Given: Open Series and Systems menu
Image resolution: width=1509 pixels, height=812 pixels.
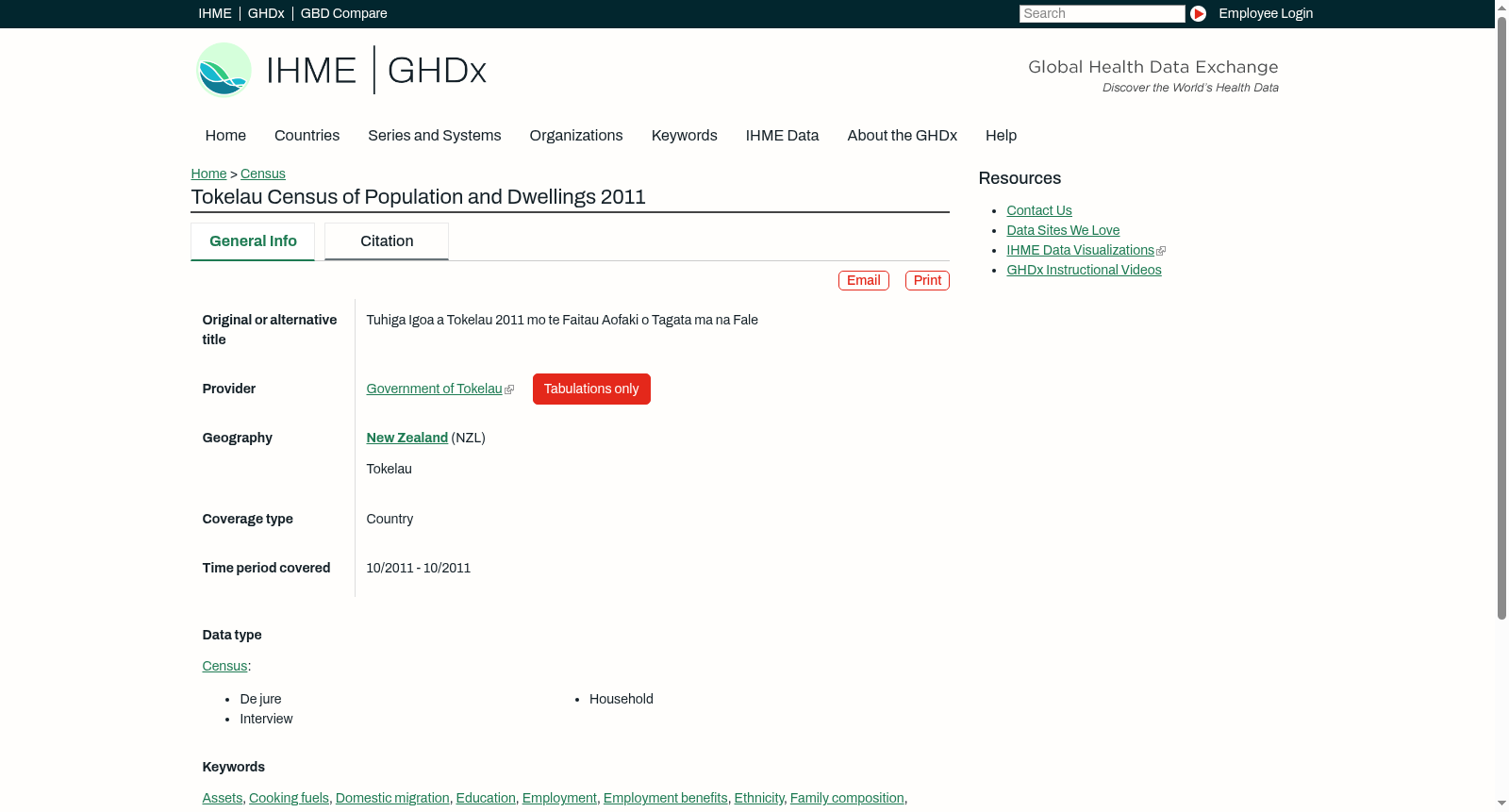Looking at the screenshot, I should click(435, 136).
